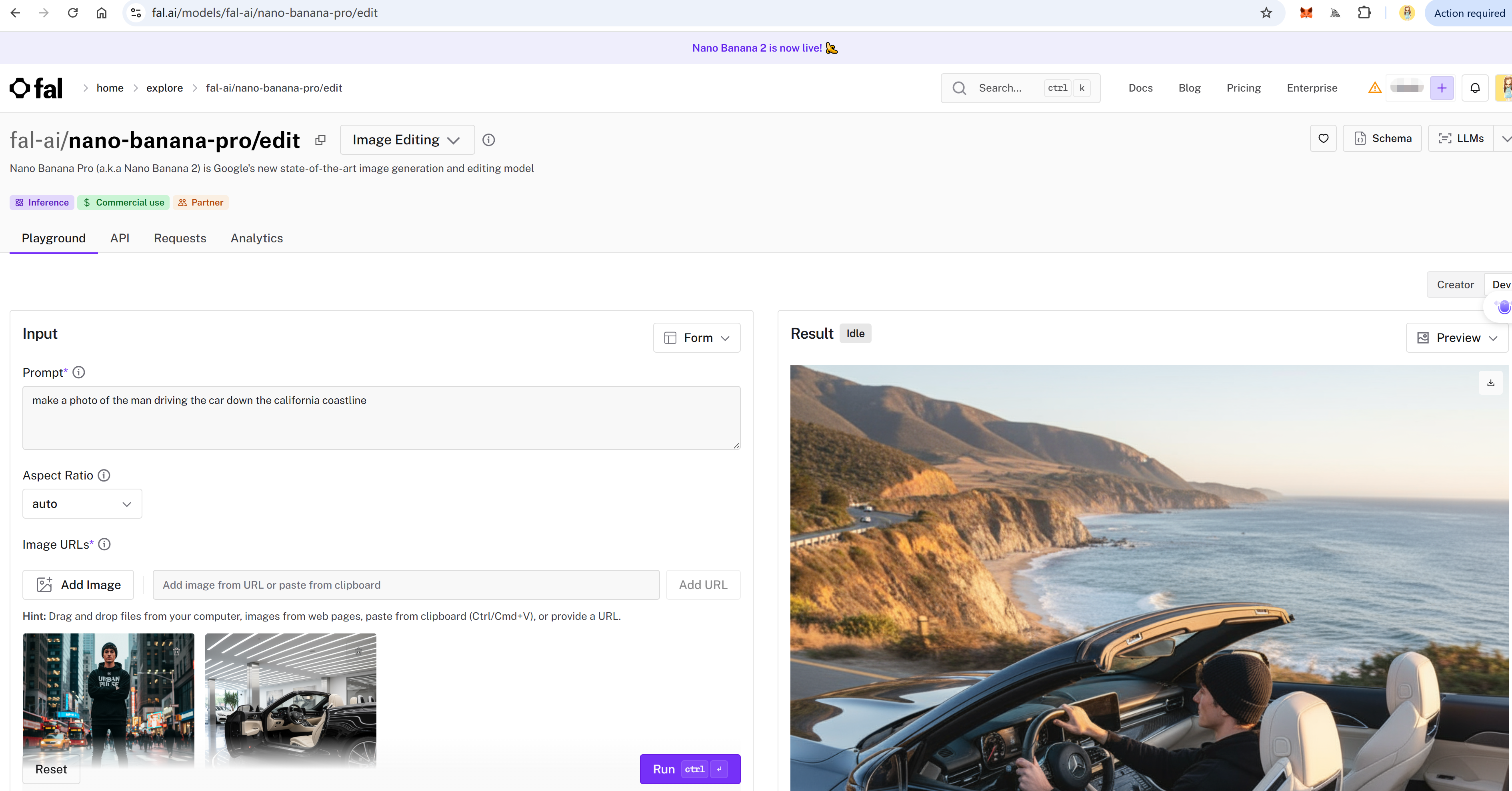The height and width of the screenshot is (791, 1512).
Task: Click the favorite heart icon button
Action: tap(1323, 138)
